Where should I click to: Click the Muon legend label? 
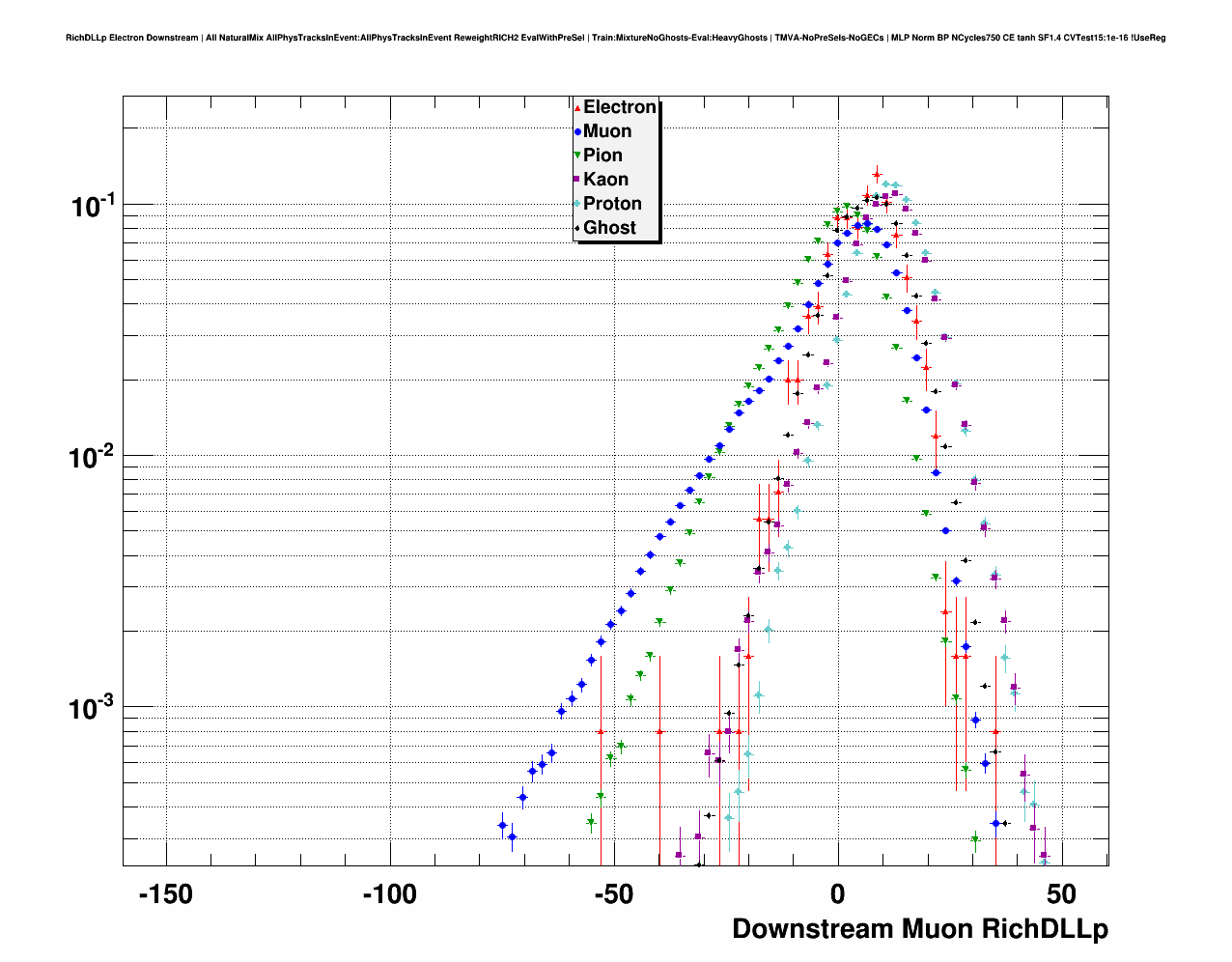tap(607, 131)
